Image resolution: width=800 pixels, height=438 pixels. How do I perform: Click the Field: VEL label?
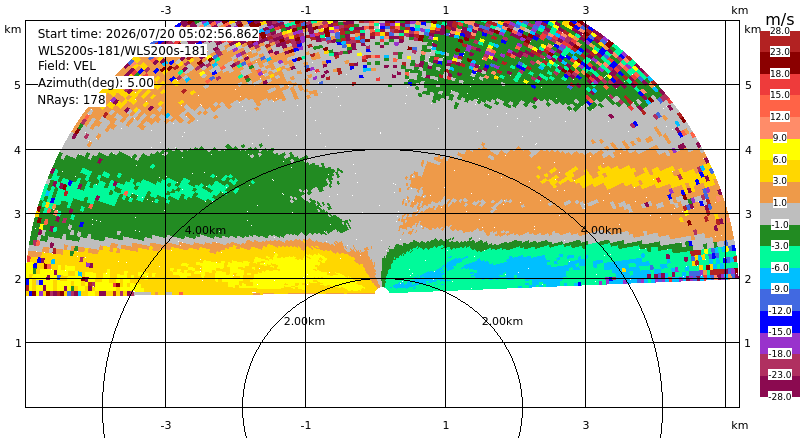(x=67, y=66)
